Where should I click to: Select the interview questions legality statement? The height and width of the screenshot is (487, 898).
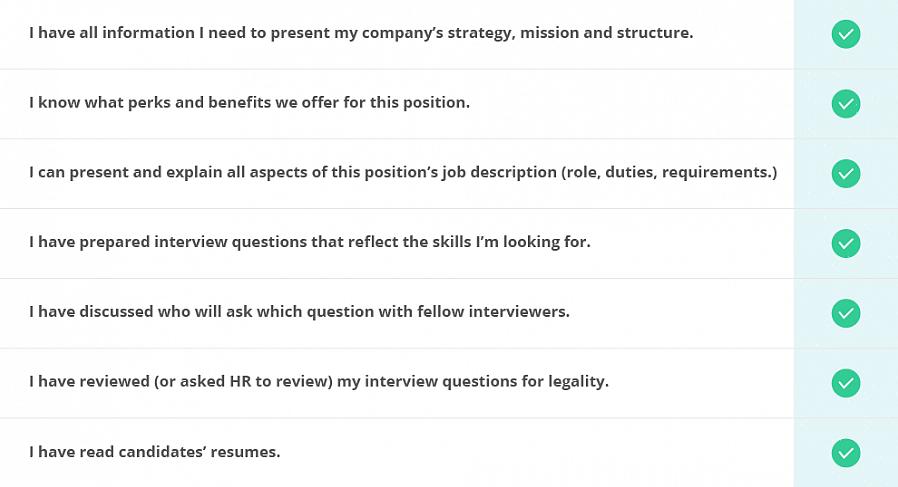pyautogui.click(x=318, y=382)
